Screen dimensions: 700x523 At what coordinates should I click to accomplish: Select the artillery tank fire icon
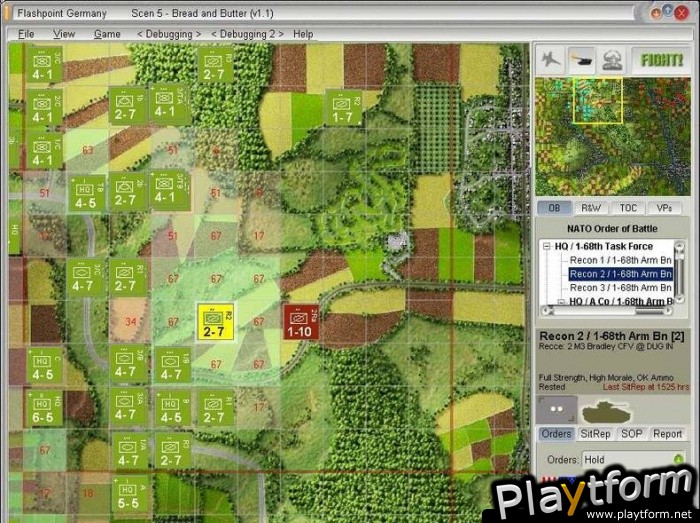coord(581,59)
